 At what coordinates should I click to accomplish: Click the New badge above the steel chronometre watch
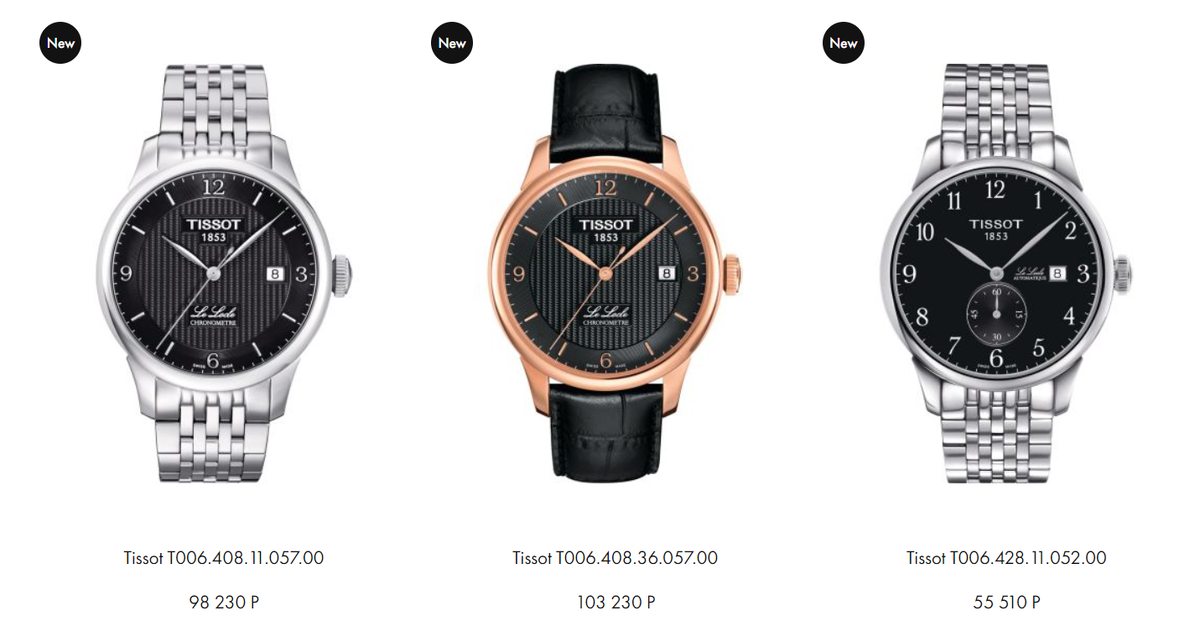pyautogui.click(x=59, y=43)
